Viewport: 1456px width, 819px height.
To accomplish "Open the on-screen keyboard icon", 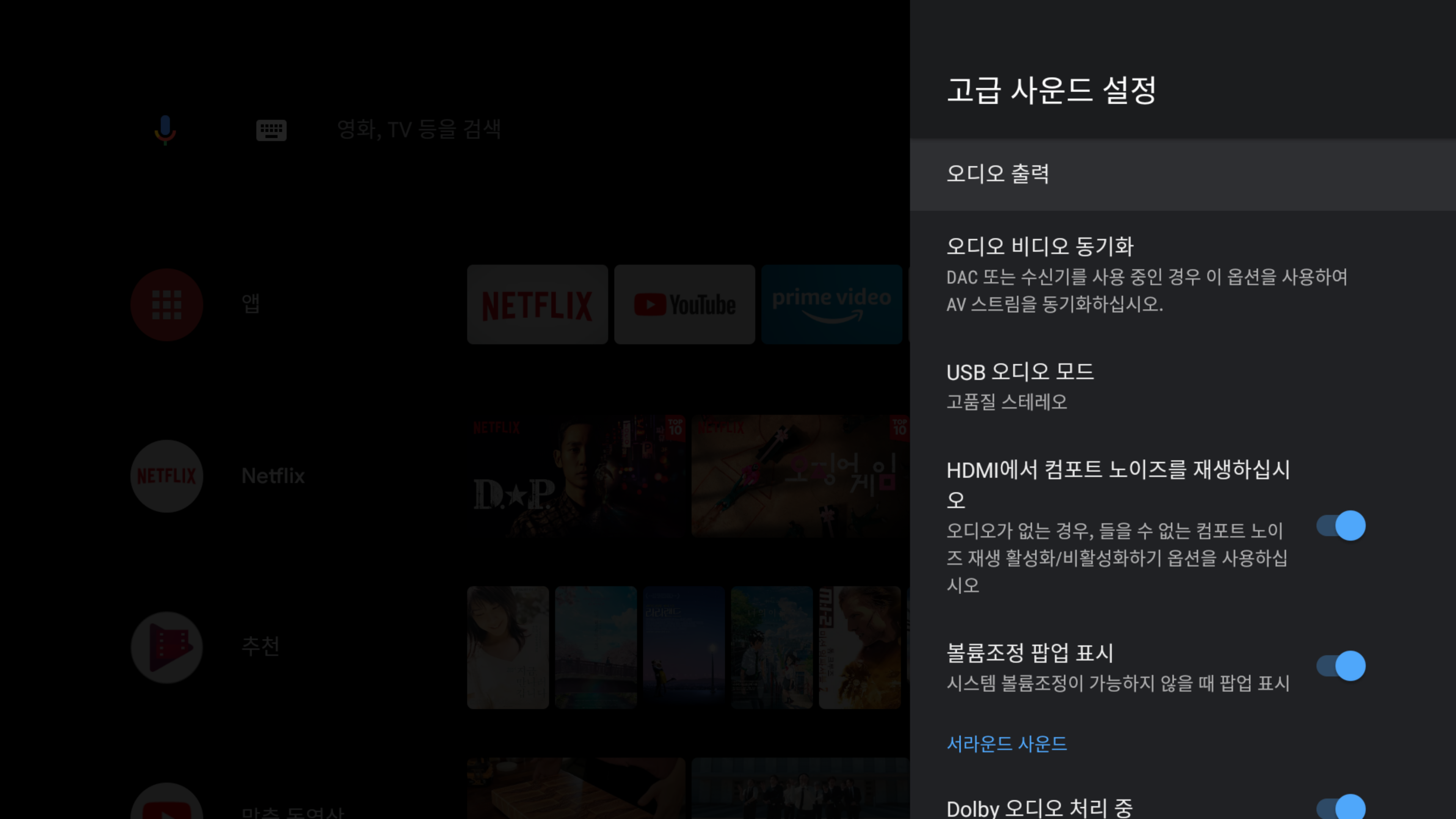I will tap(271, 130).
